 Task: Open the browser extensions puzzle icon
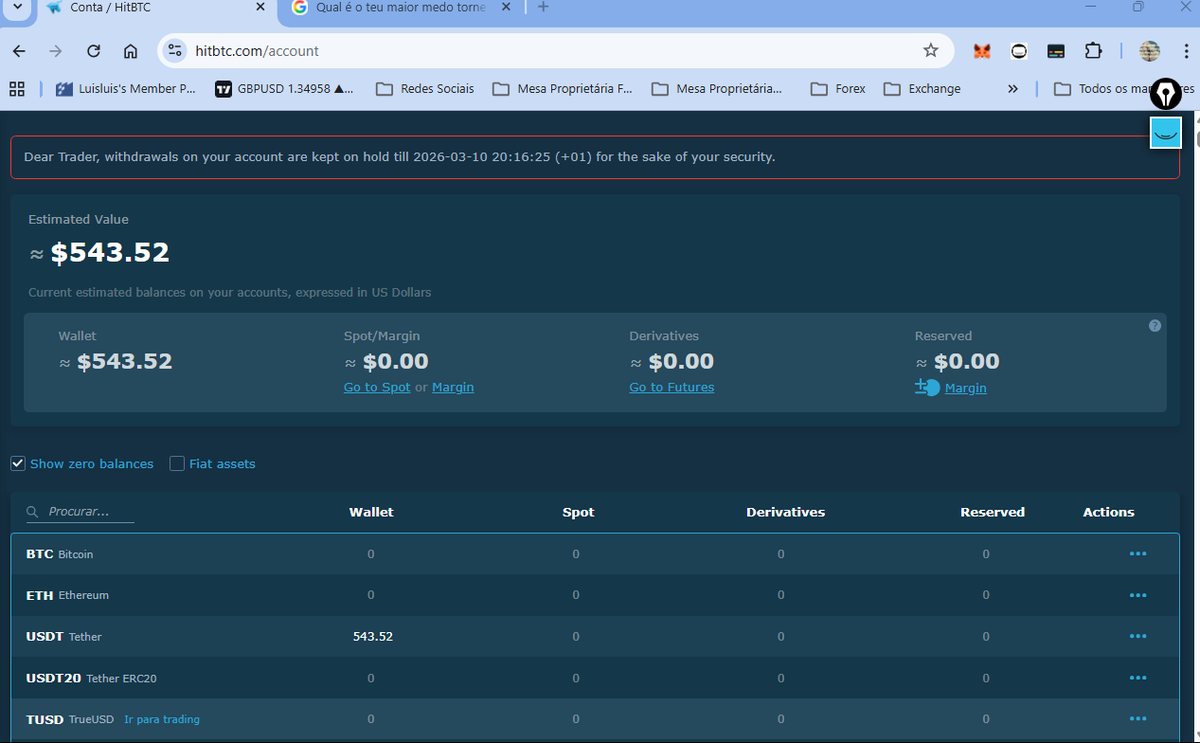[x=1093, y=51]
